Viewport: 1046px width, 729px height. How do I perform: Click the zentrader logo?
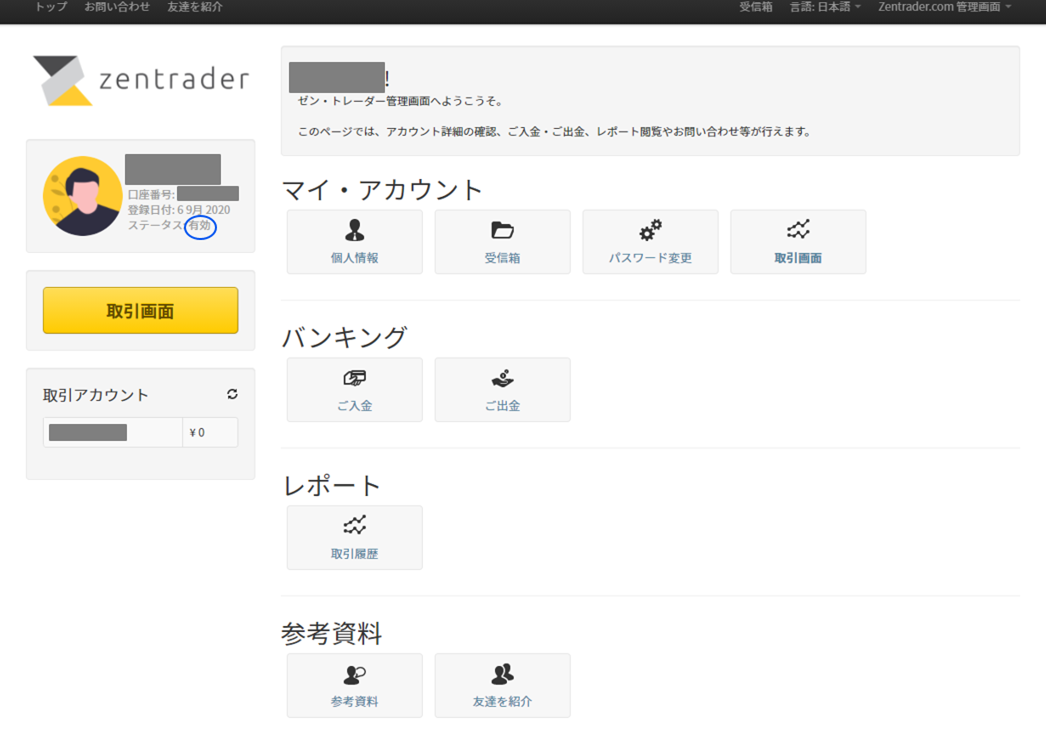pos(141,80)
